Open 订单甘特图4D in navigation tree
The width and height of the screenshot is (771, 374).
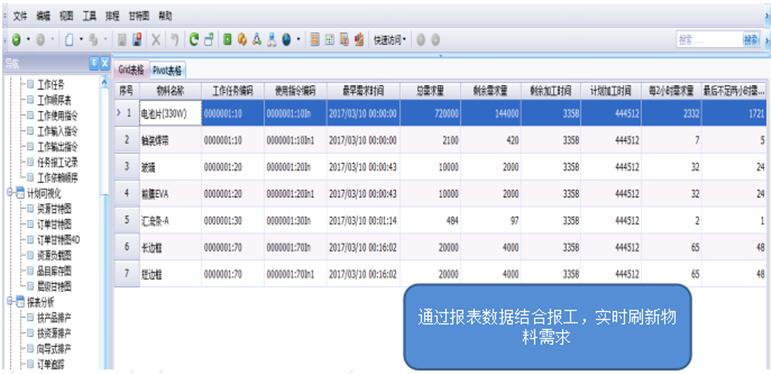click(x=59, y=240)
